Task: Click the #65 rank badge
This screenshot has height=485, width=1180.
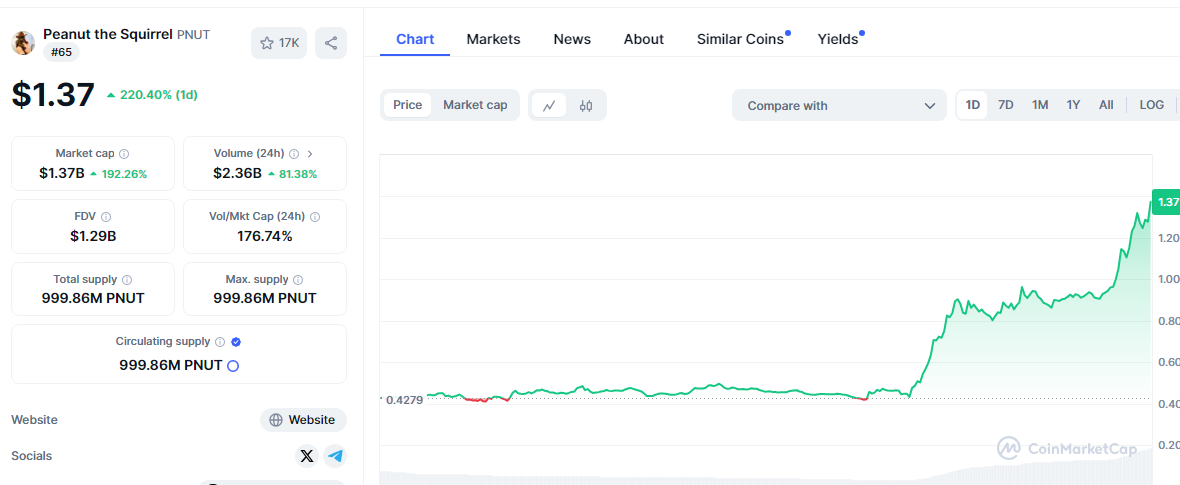Action: [x=61, y=52]
